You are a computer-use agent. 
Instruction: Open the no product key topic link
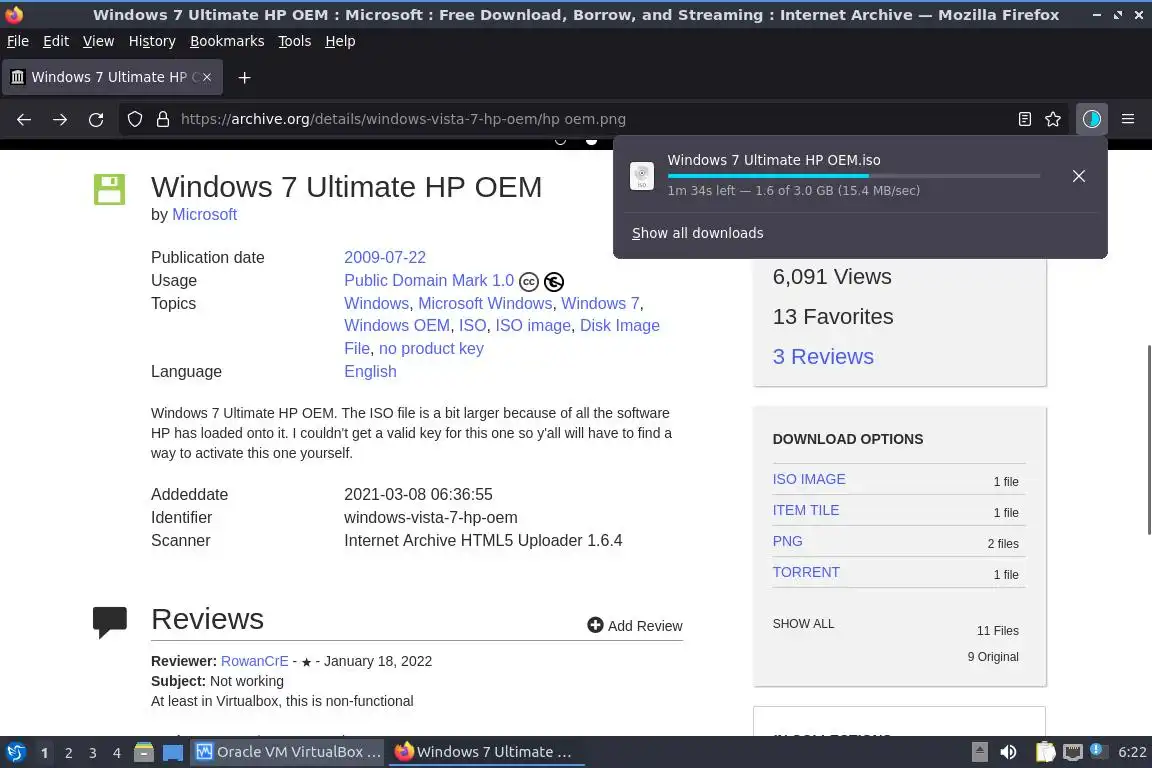pyautogui.click(x=431, y=348)
